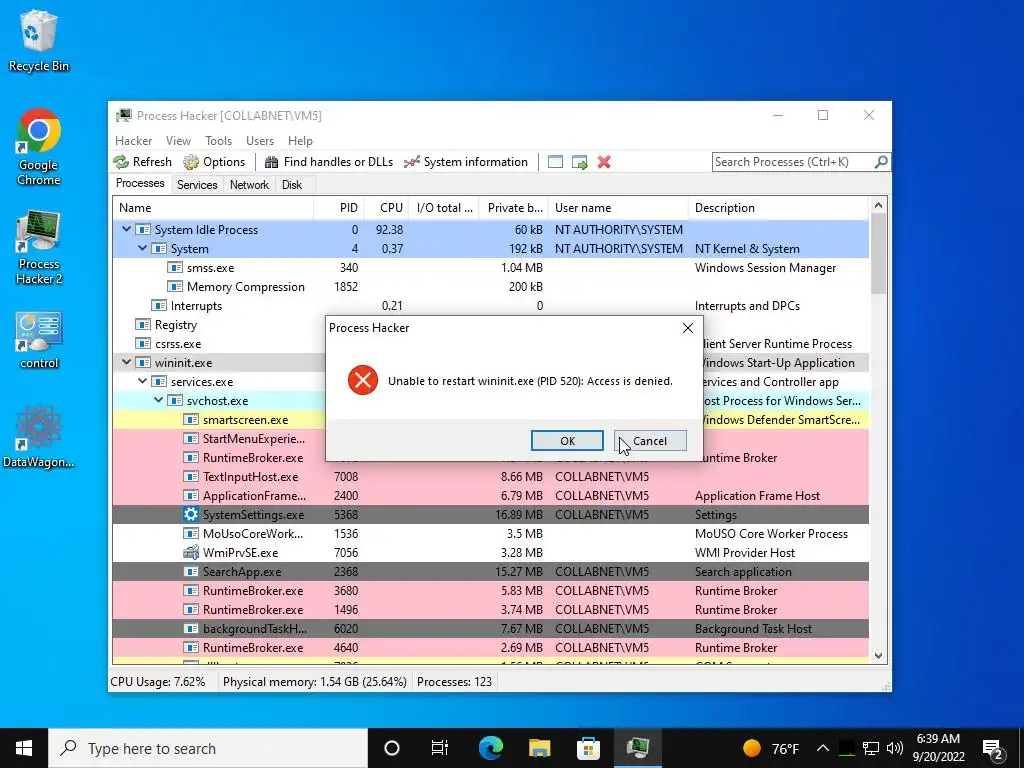Image resolution: width=1024 pixels, height=768 pixels.
Task: Collapse the System process node
Action: [142, 248]
